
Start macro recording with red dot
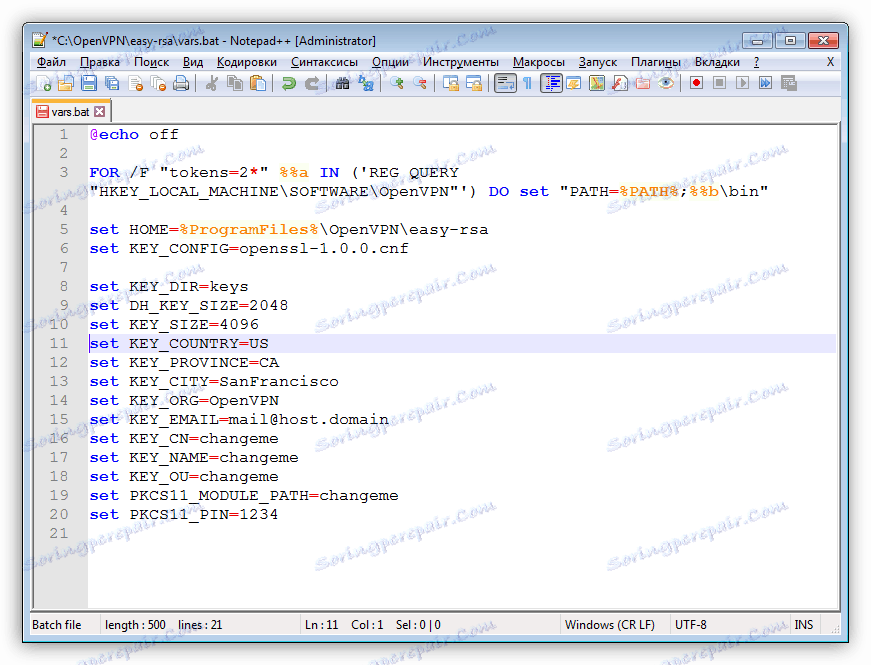[x=696, y=83]
